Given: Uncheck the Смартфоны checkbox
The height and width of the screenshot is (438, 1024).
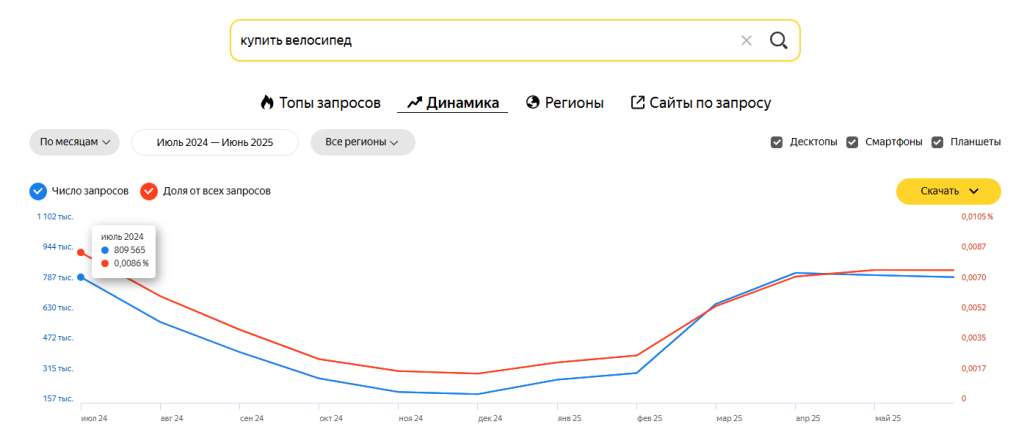Looking at the screenshot, I should click(852, 142).
